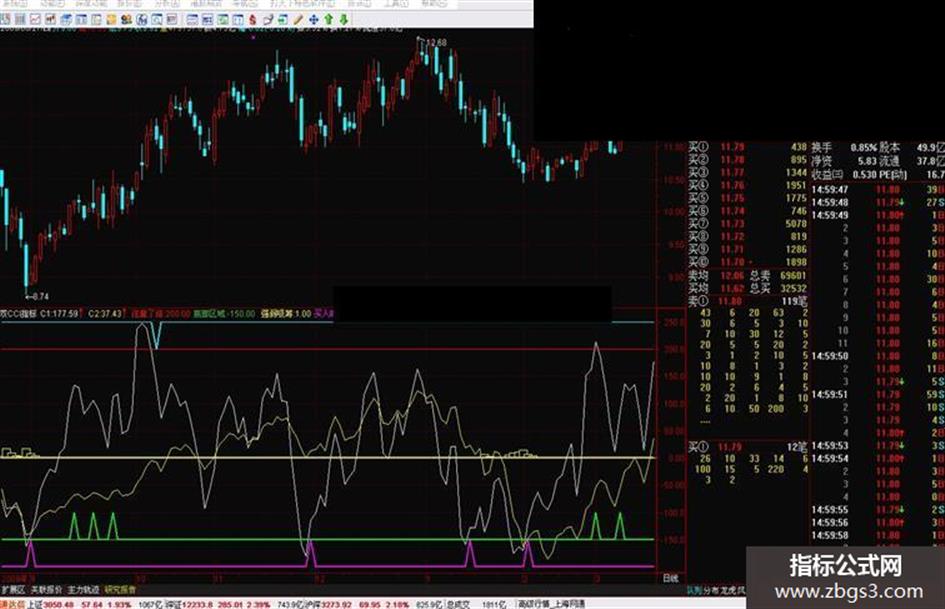Click the 14:59:58 trade tick row
Screen dimensions: 945x609
(x=878, y=535)
